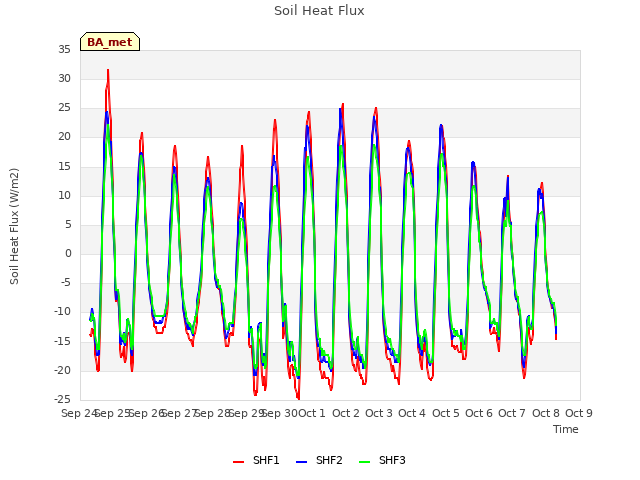Click the -25 y-axis tick label

[63, 399]
